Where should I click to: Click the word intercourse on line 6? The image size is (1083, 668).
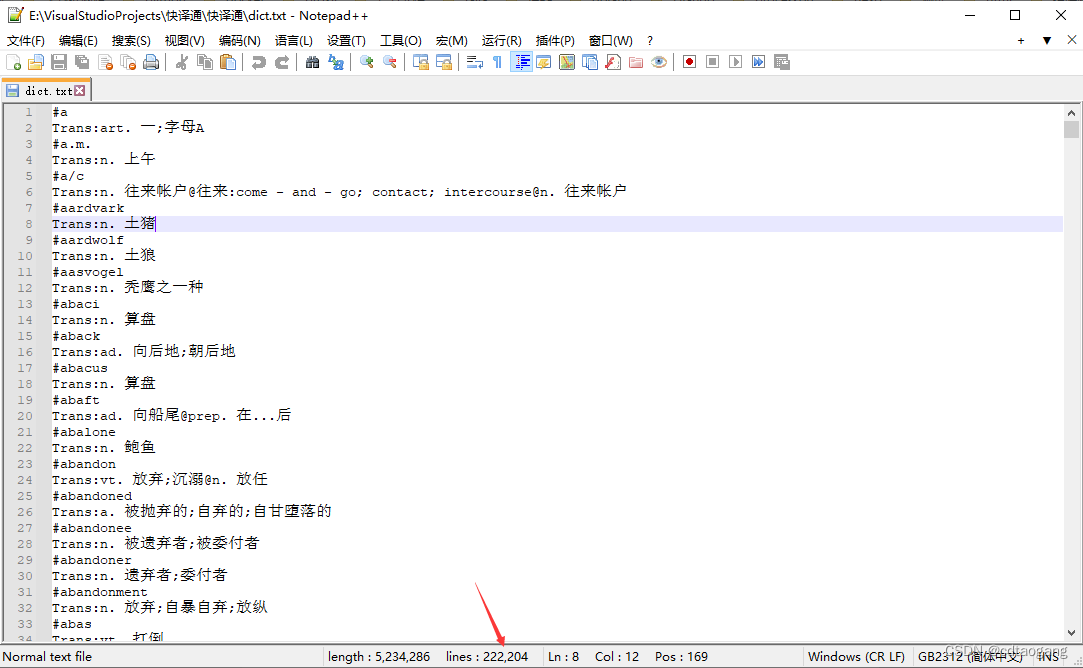(x=488, y=192)
